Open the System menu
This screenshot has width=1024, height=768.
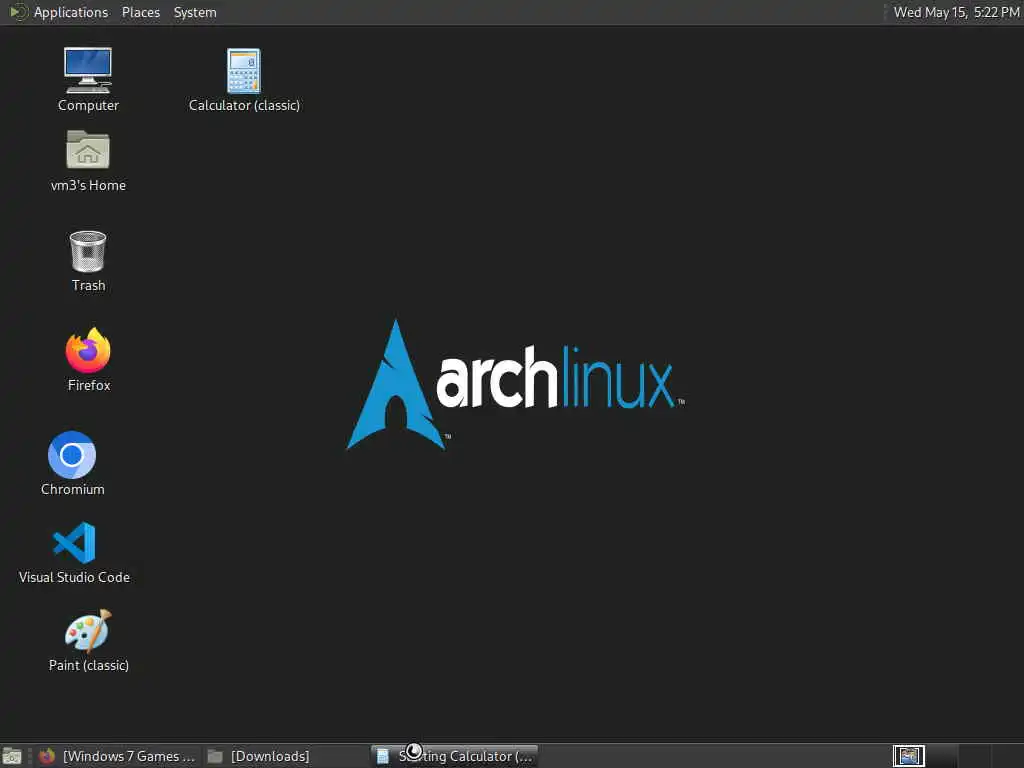(x=195, y=12)
